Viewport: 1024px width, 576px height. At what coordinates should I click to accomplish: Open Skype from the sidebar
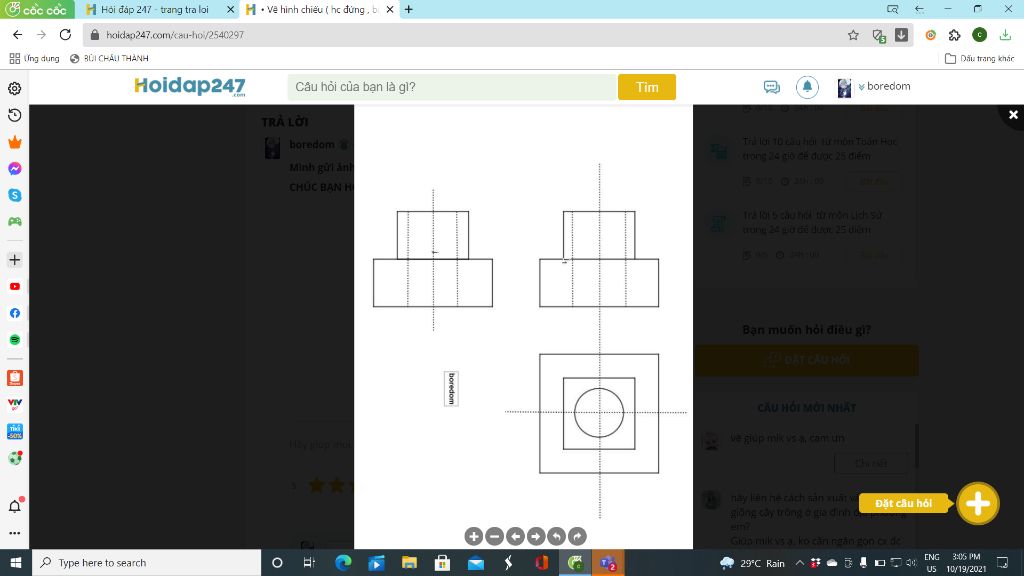14,195
